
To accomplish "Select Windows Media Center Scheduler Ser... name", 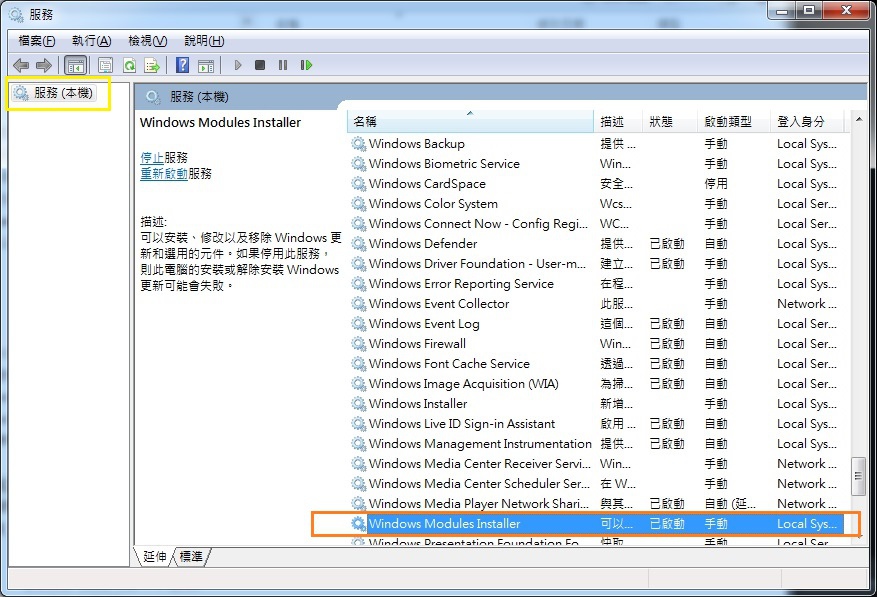I will 479,483.
